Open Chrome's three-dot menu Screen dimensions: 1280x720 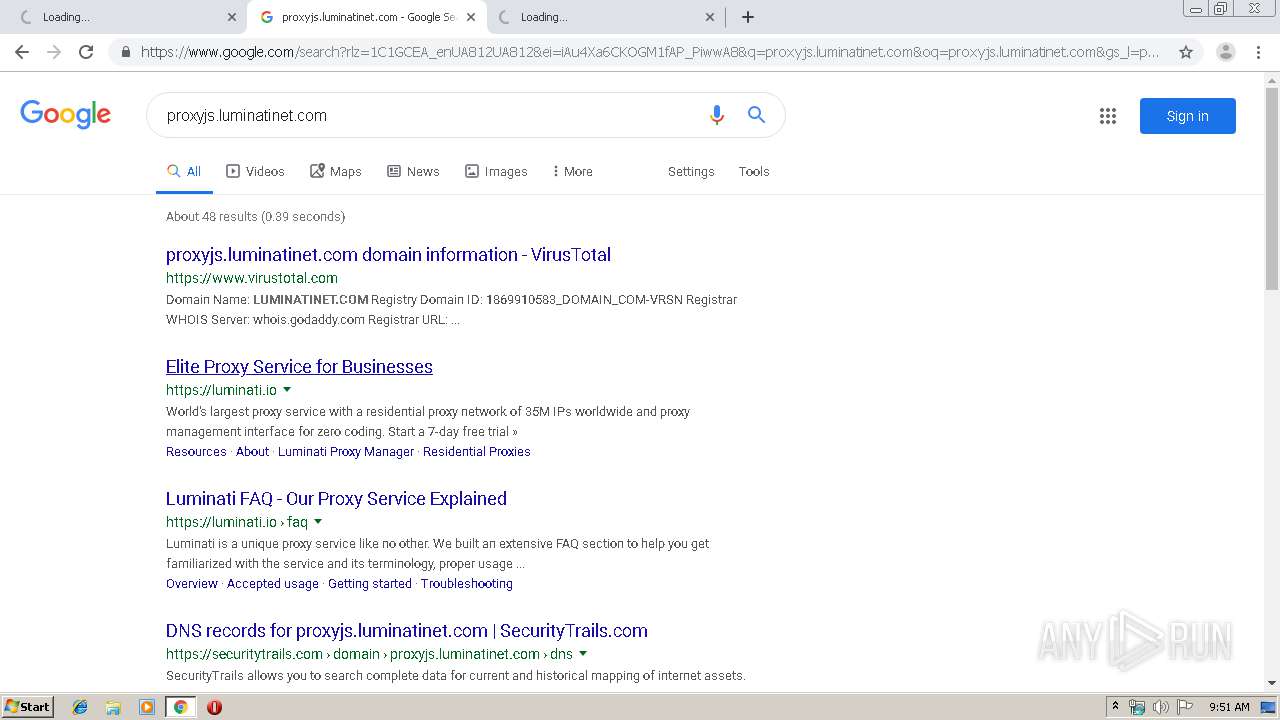pyautogui.click(x=1258, y=52)
